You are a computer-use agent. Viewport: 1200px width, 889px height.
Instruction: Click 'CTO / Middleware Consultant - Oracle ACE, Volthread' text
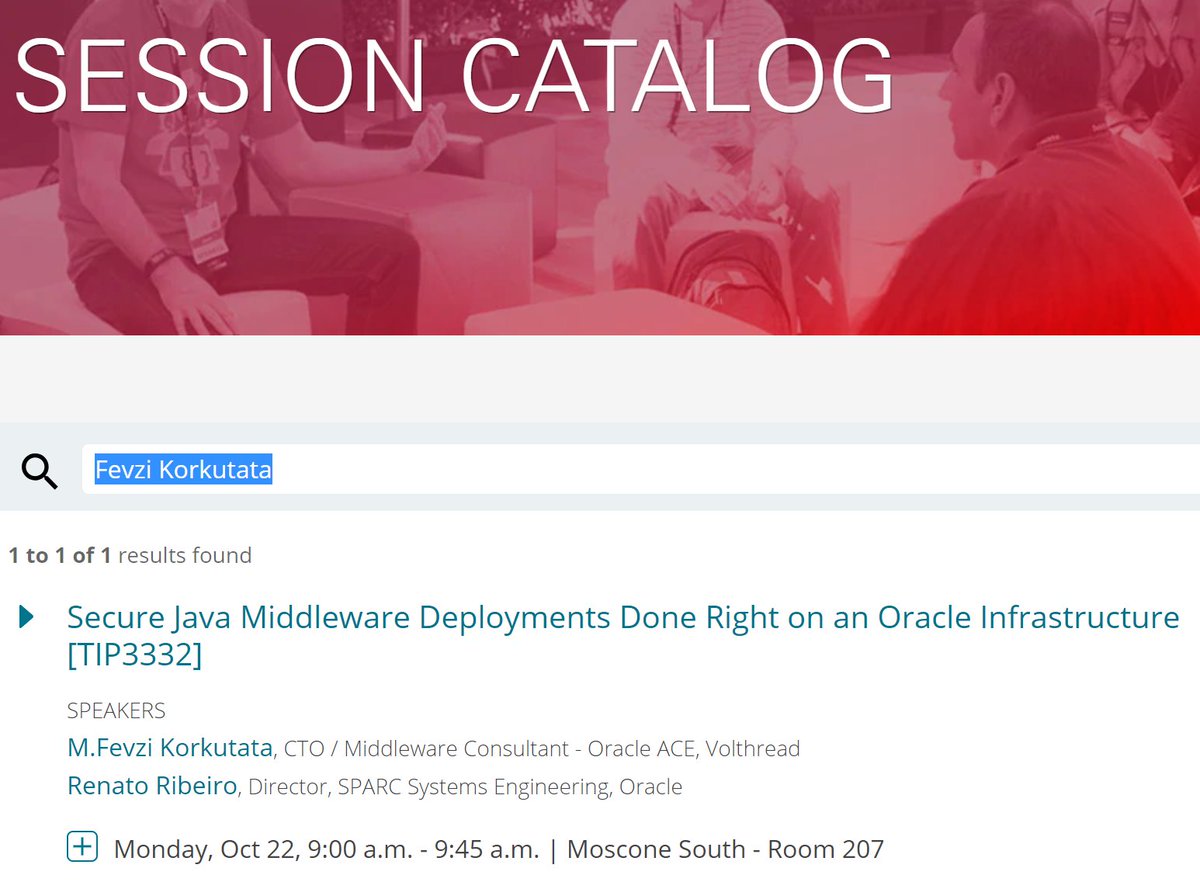(542, 748)
